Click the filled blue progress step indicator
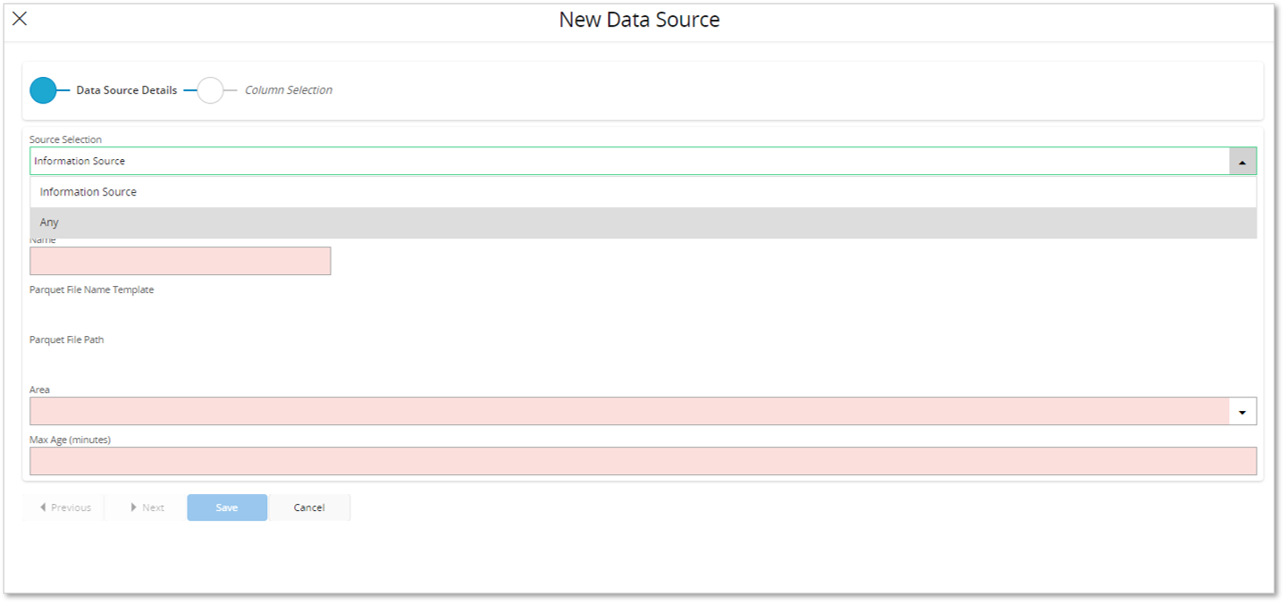 pyautogui.click(x=44, y=90)
